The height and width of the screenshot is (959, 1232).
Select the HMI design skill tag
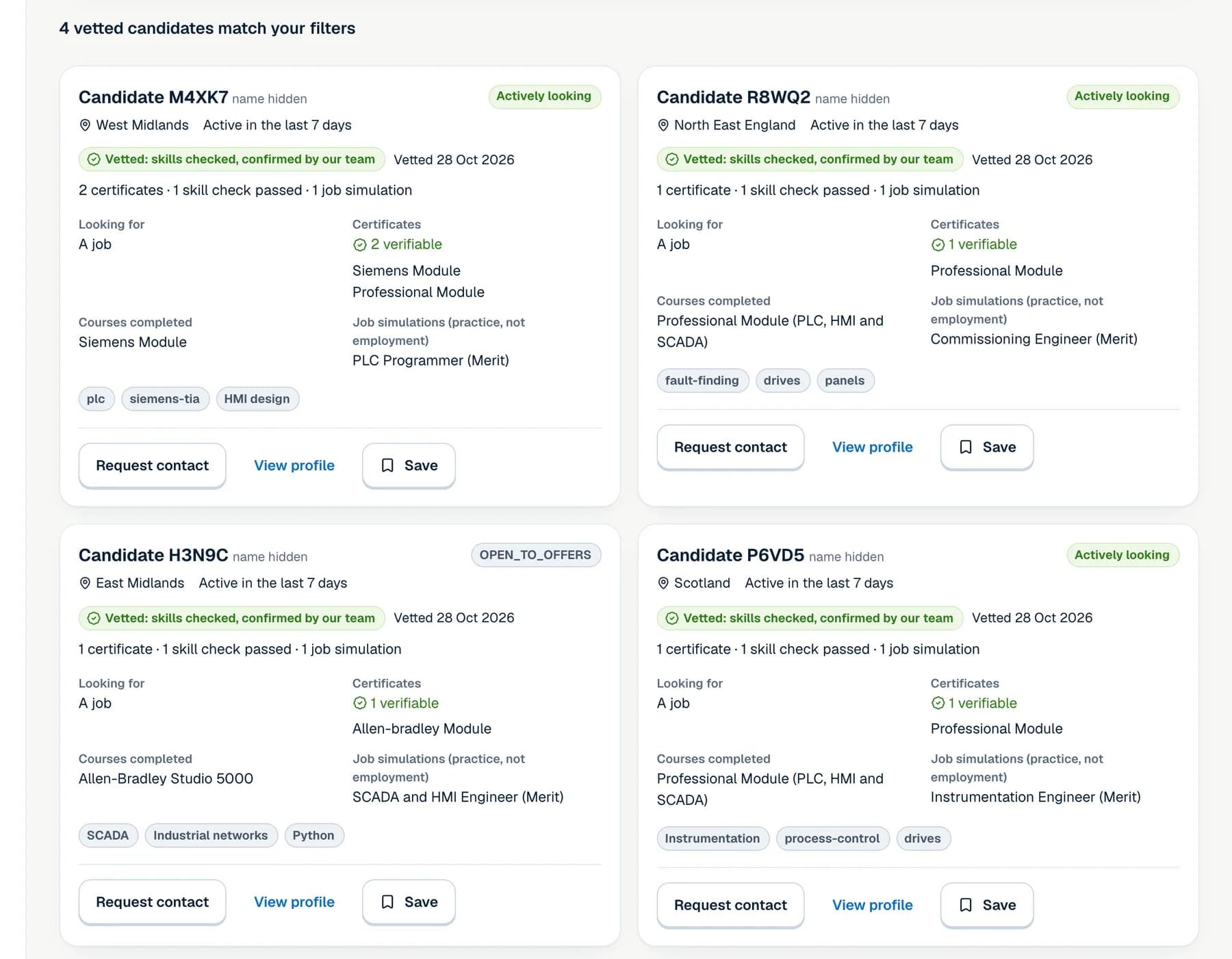click(x=257, y=399)
